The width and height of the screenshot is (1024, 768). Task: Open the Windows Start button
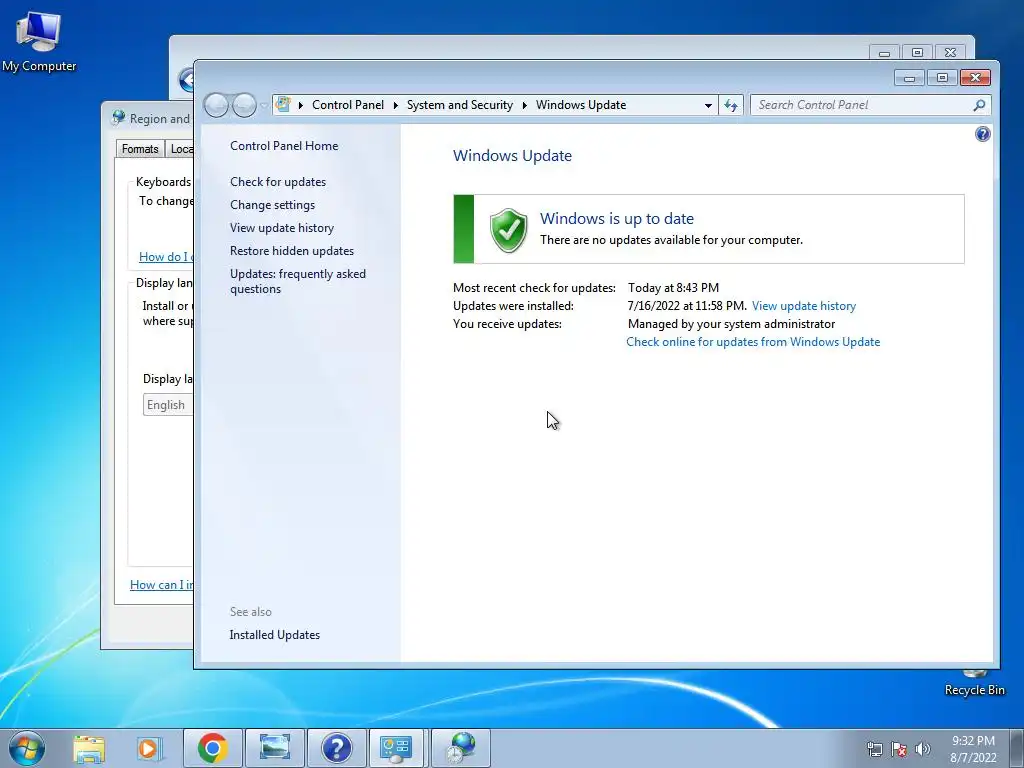tap(27, 748)
